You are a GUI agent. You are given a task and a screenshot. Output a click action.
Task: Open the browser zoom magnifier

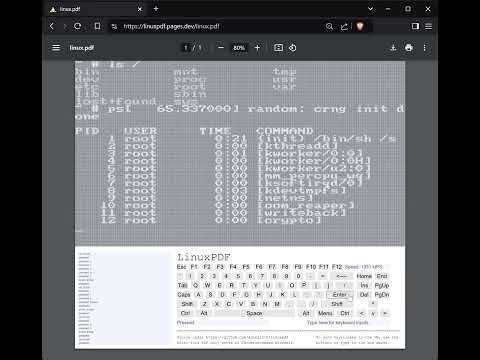tap(329, 26)
